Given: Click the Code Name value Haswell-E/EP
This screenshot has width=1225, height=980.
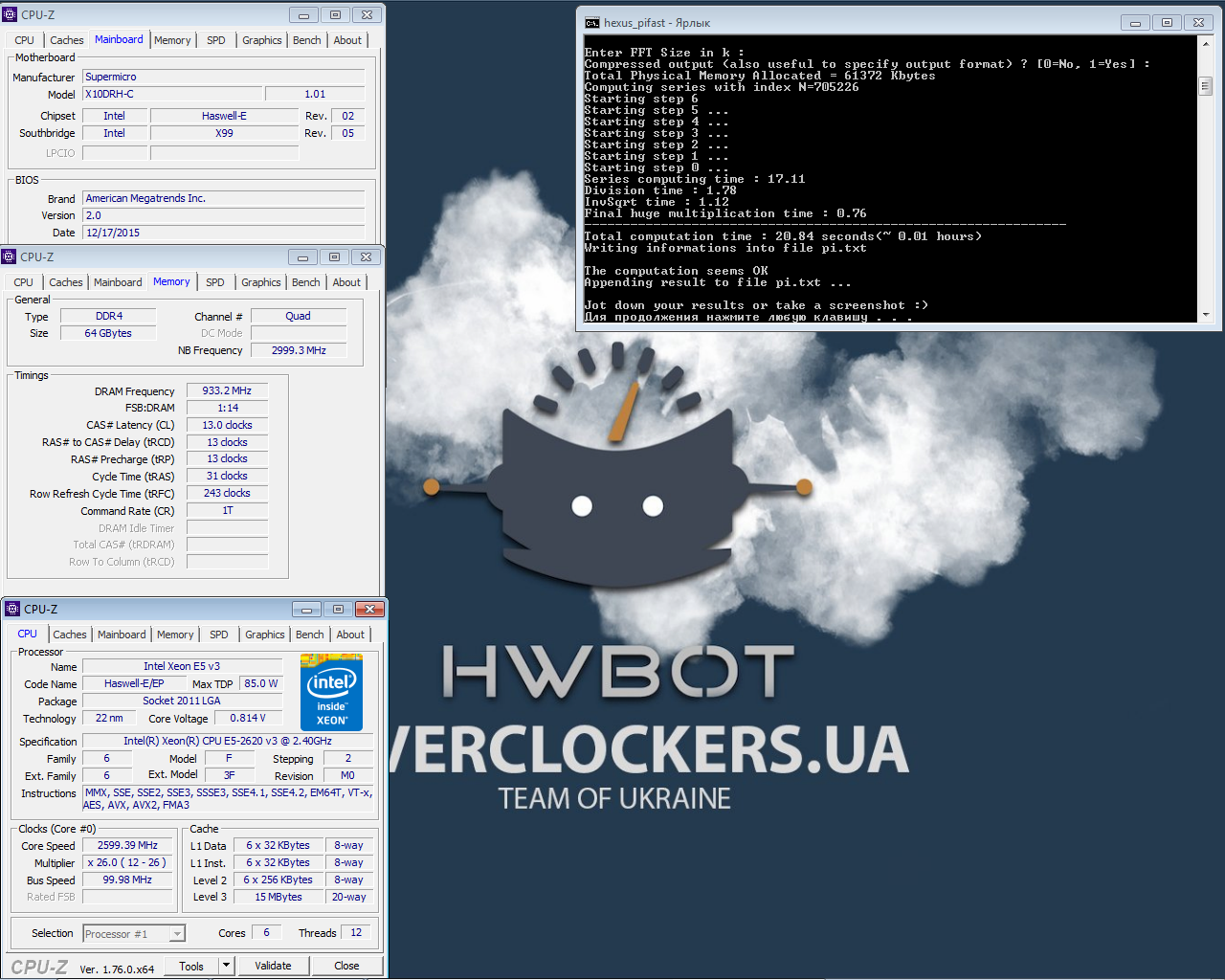Looking at the screenshot, I should [x=134, y=683].
